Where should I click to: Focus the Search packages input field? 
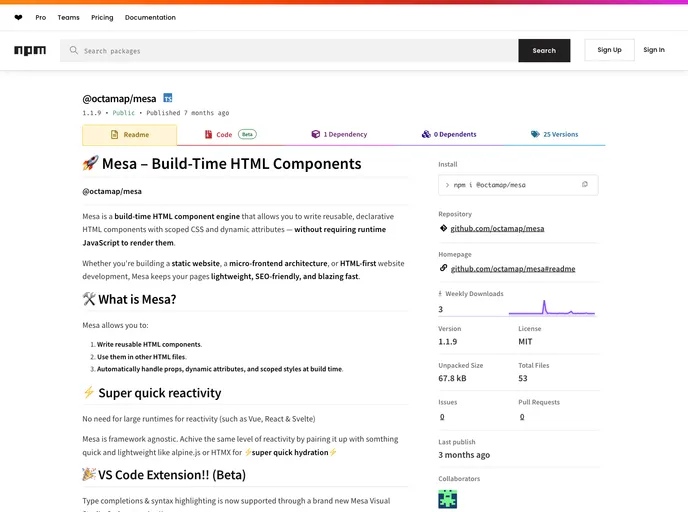coord(289,50)
